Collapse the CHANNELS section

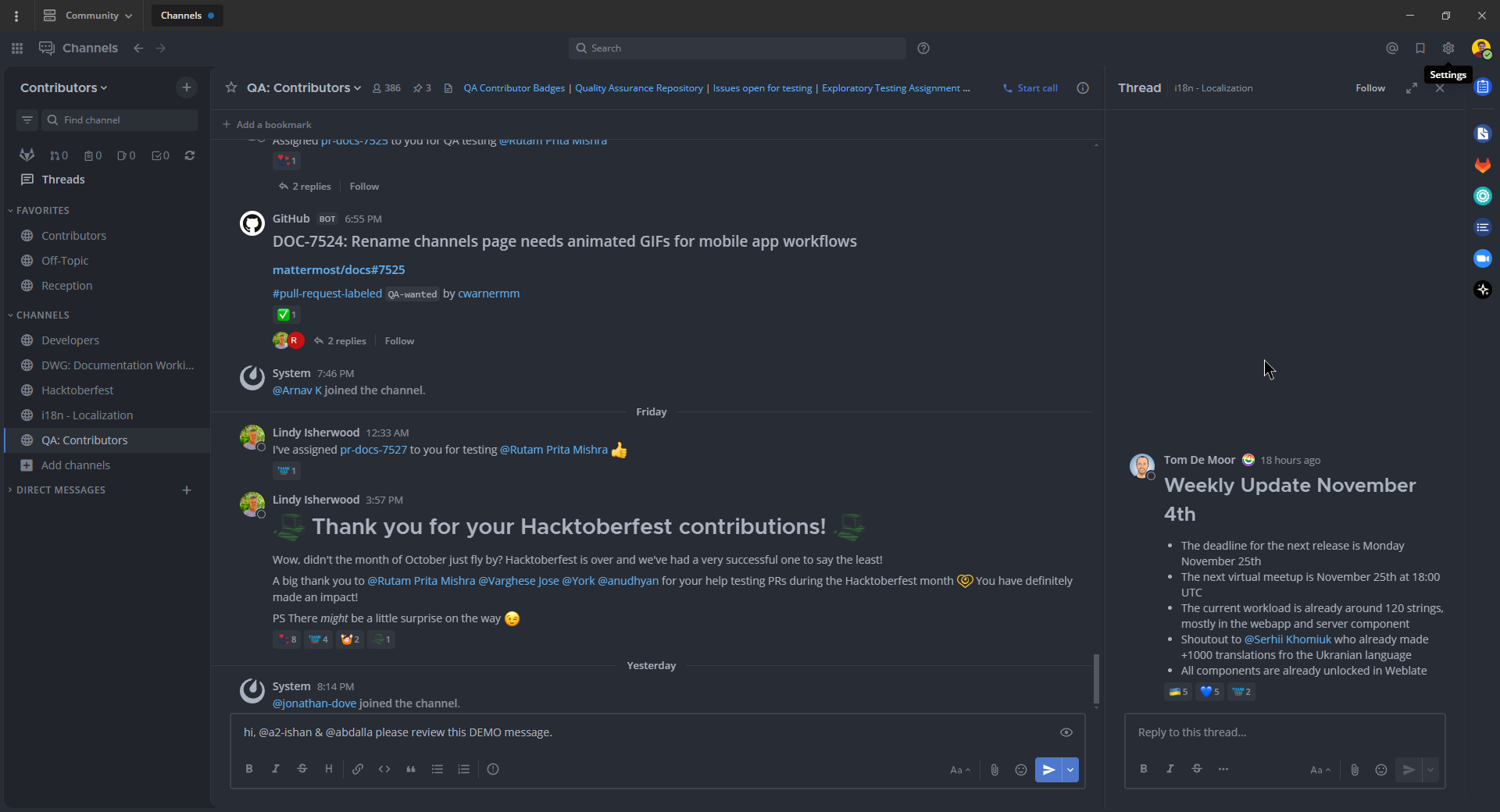42,315
